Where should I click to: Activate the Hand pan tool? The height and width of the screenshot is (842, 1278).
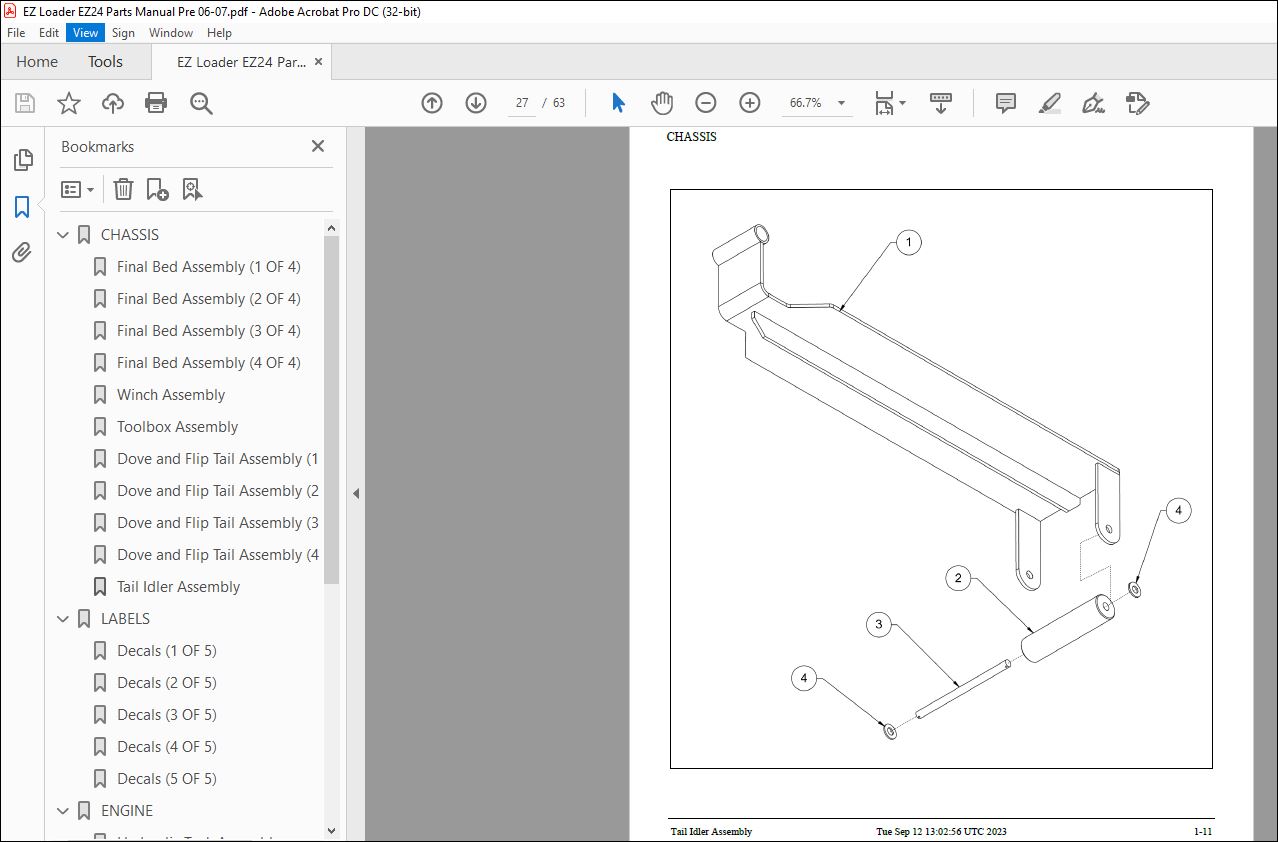pyautogui.click(x=662, y=103)
